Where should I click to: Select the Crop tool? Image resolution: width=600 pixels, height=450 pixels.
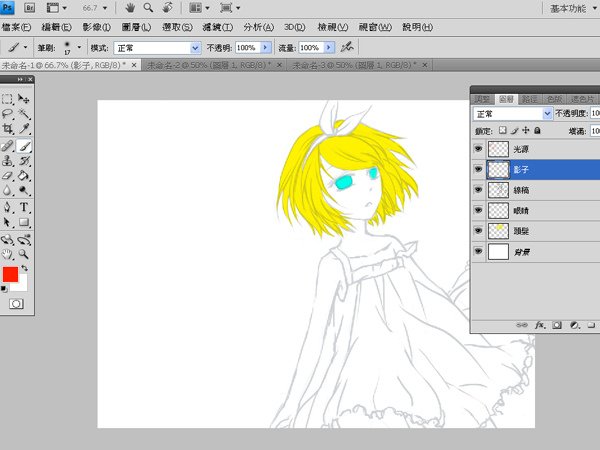coord(7,129)
